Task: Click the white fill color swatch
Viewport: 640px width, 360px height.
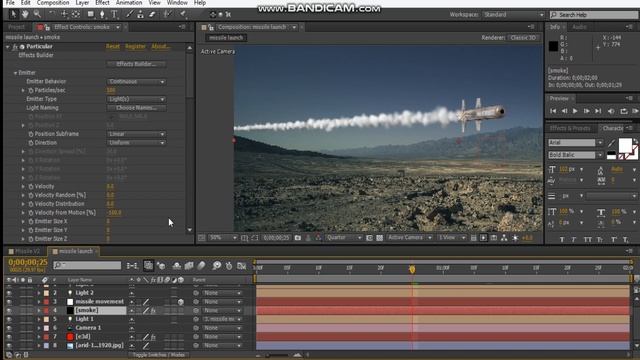Action: coord(625,145)
